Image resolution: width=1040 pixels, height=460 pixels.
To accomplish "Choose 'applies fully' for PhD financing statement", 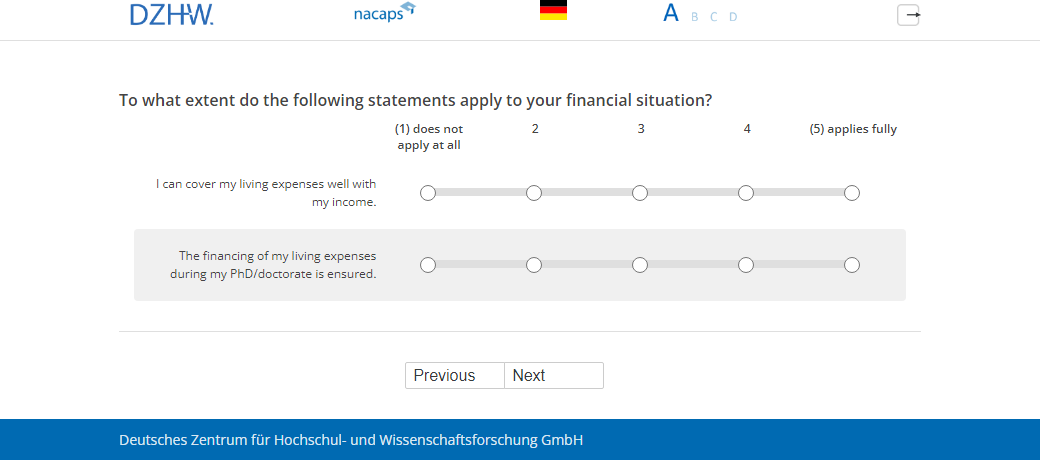I will [852, 265].
